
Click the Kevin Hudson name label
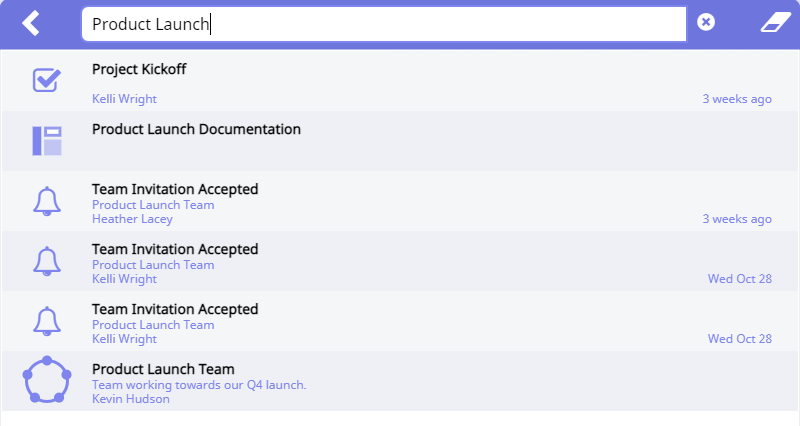tap(130, 399)
